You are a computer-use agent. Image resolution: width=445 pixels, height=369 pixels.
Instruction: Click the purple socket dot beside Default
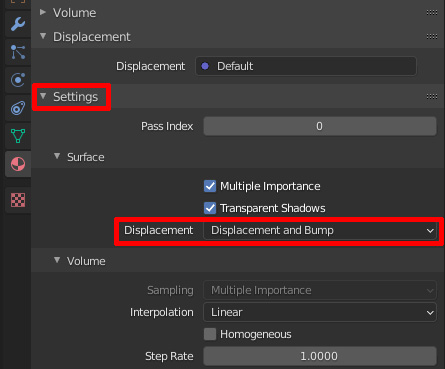click(205, 66)
